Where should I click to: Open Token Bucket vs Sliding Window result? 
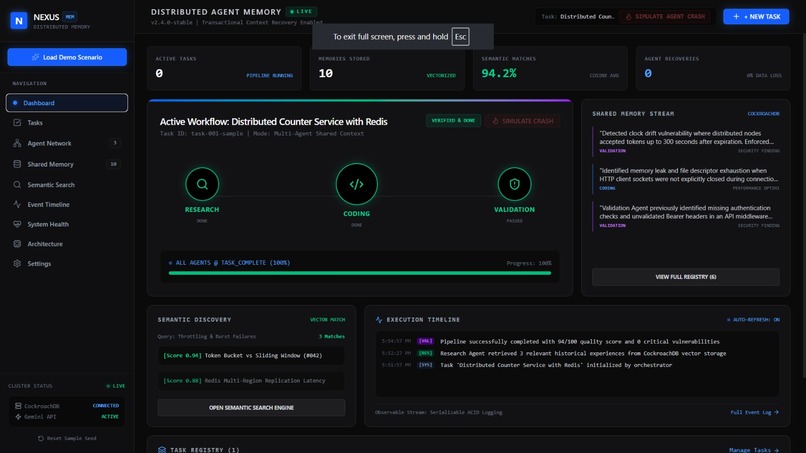tap(251, 355)
